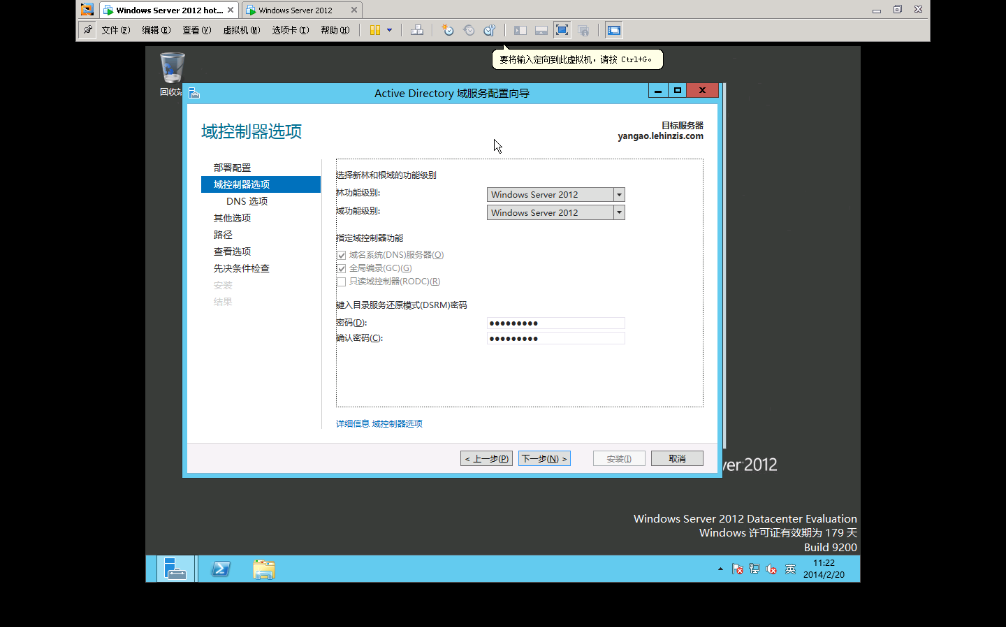Click the 确认密码(C) password field

[x=556, y=338]
